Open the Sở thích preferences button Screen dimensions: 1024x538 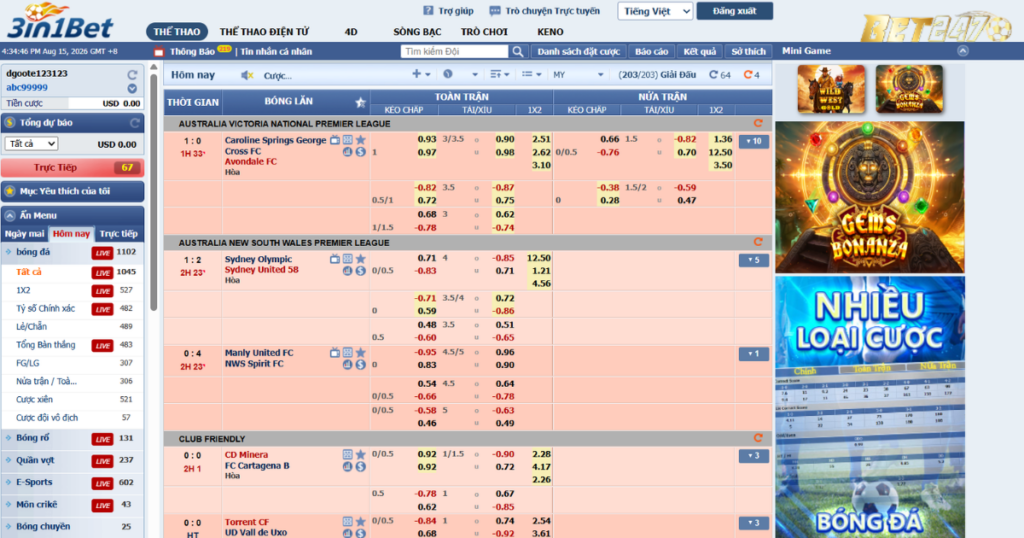[x=748, y=52]
